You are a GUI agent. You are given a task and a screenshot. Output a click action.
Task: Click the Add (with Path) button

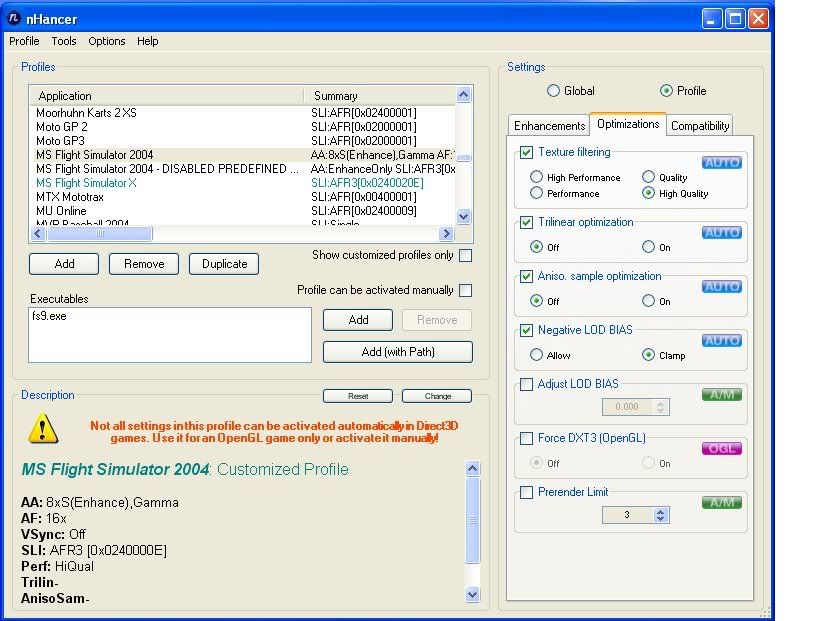click(398, 352)
